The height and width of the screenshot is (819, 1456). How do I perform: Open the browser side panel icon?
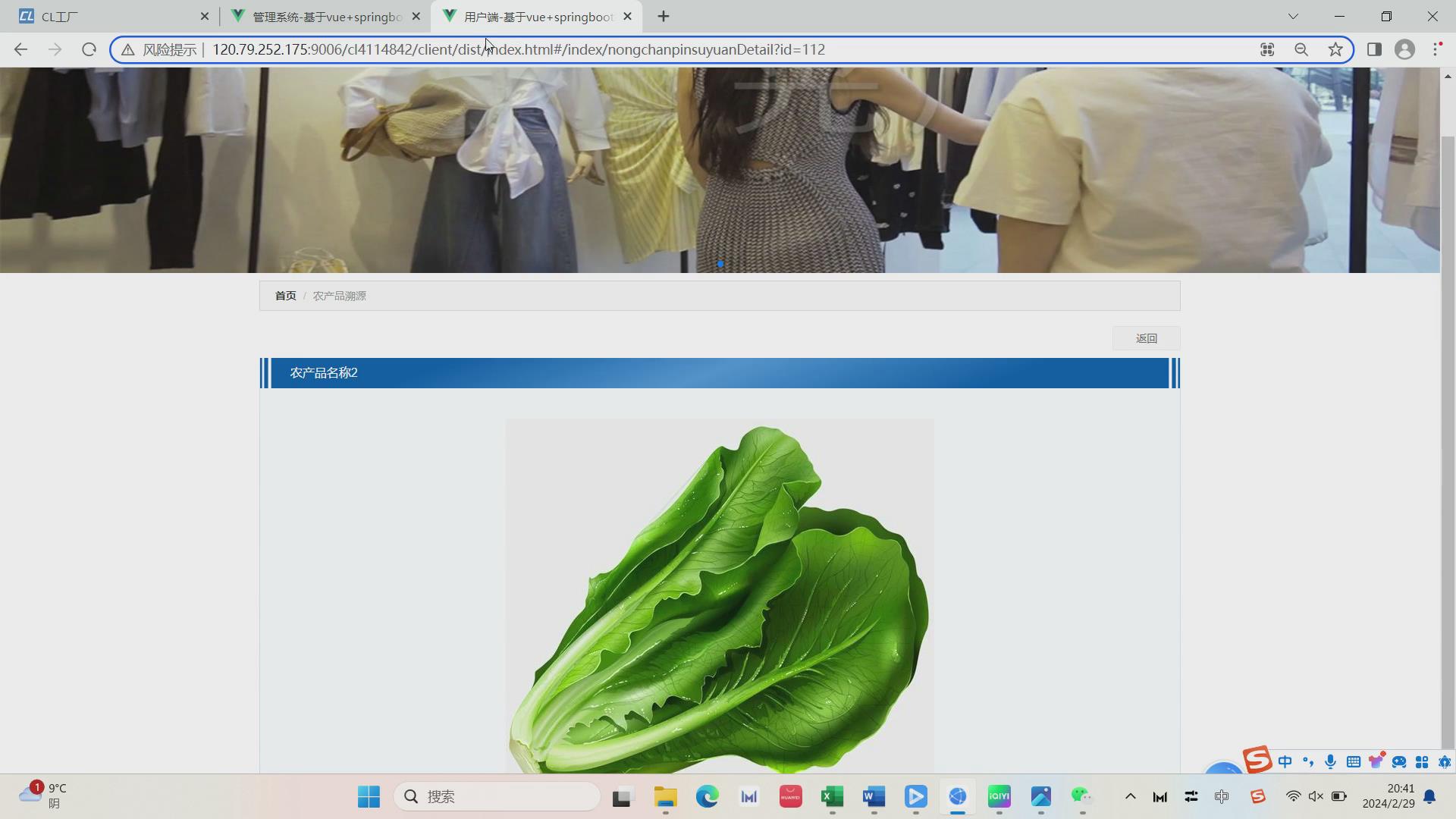pos(1374,49)
